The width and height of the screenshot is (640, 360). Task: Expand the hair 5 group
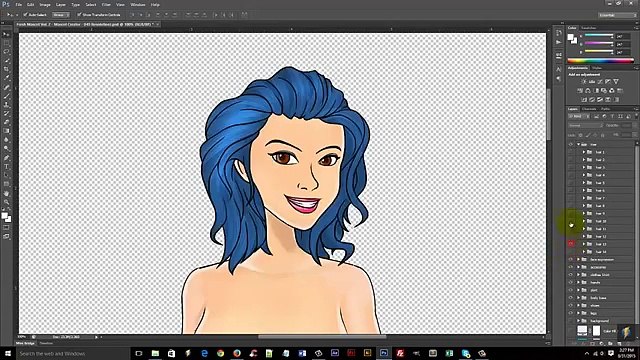(x=584, y=182)
